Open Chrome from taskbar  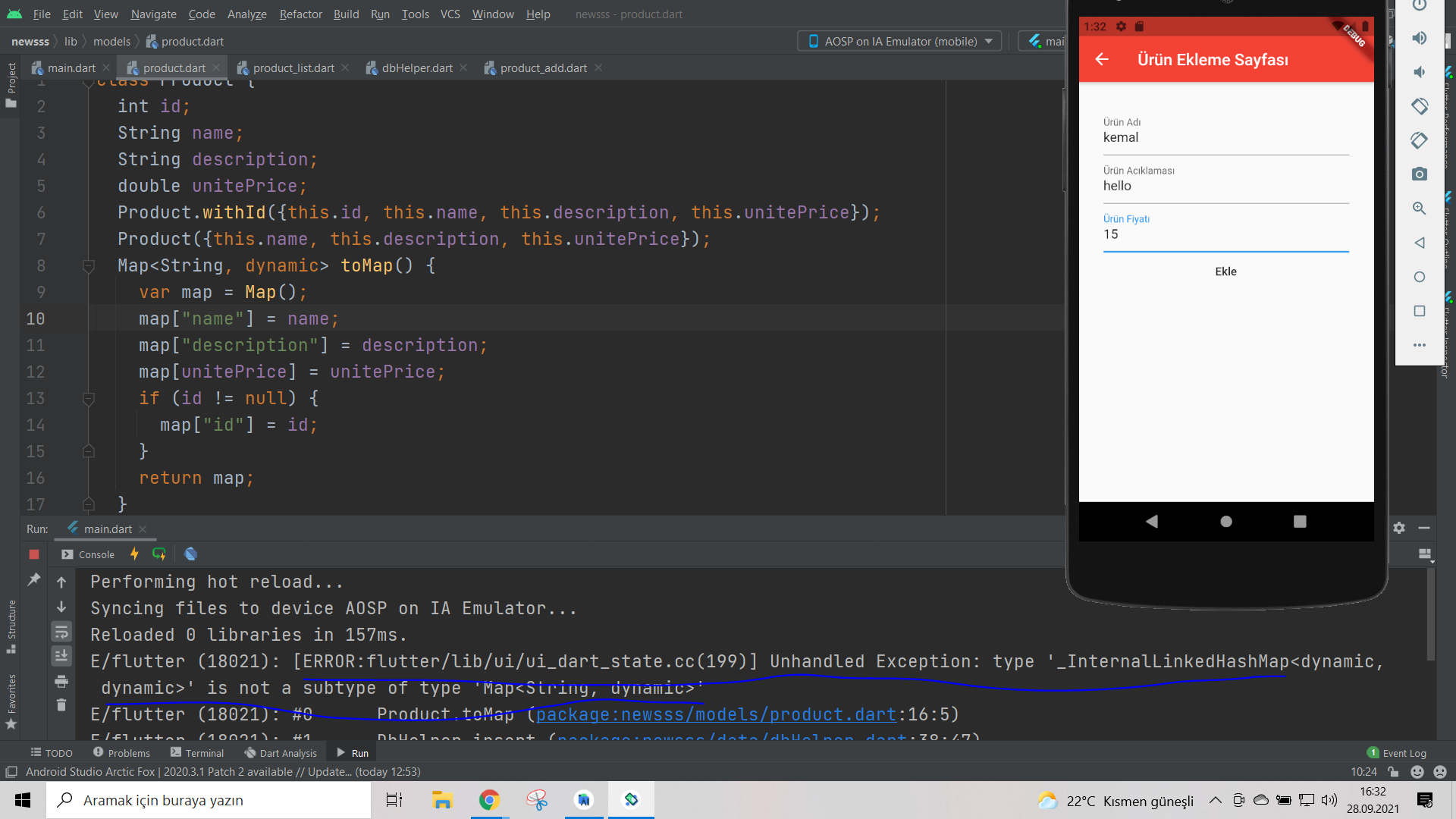coord(489,800)
